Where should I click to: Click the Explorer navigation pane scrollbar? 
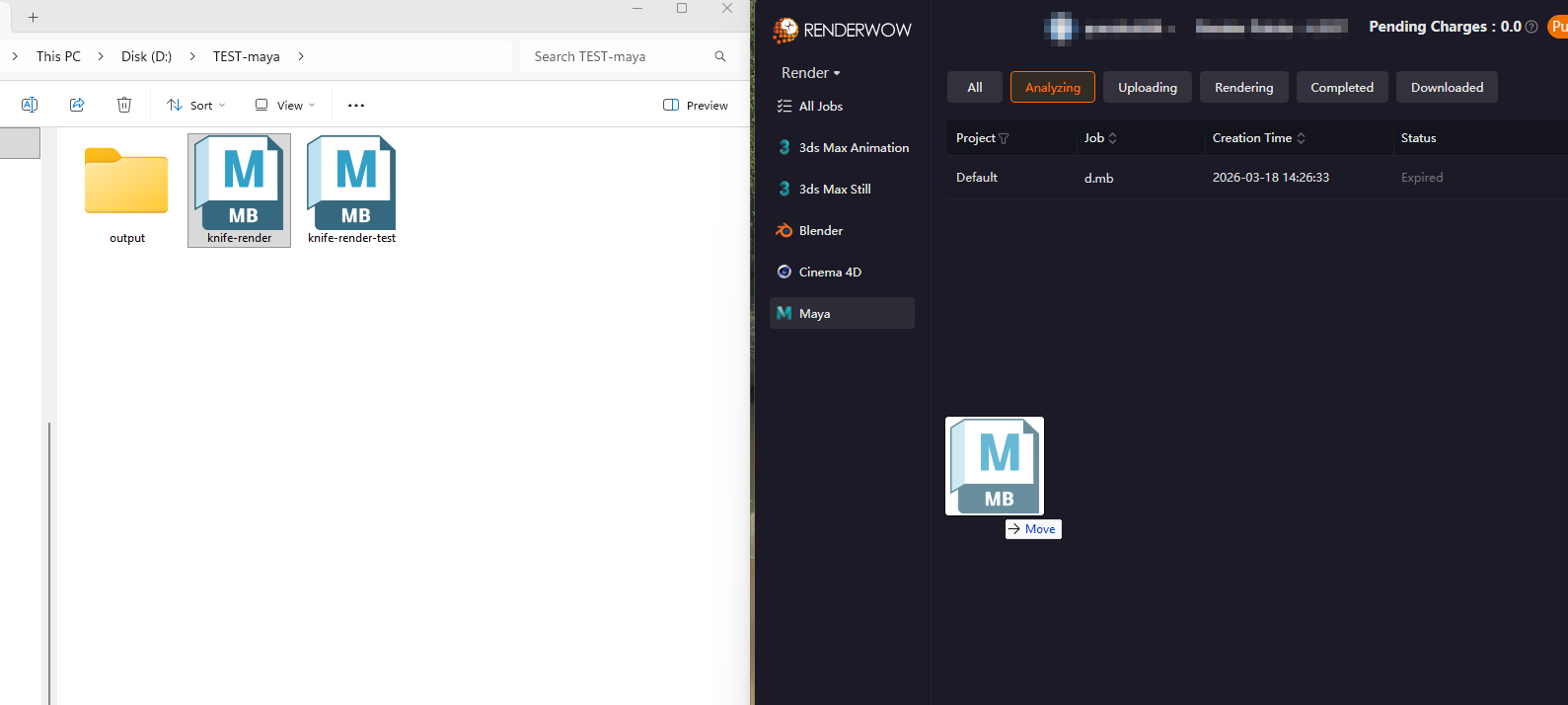pos(49,563)
